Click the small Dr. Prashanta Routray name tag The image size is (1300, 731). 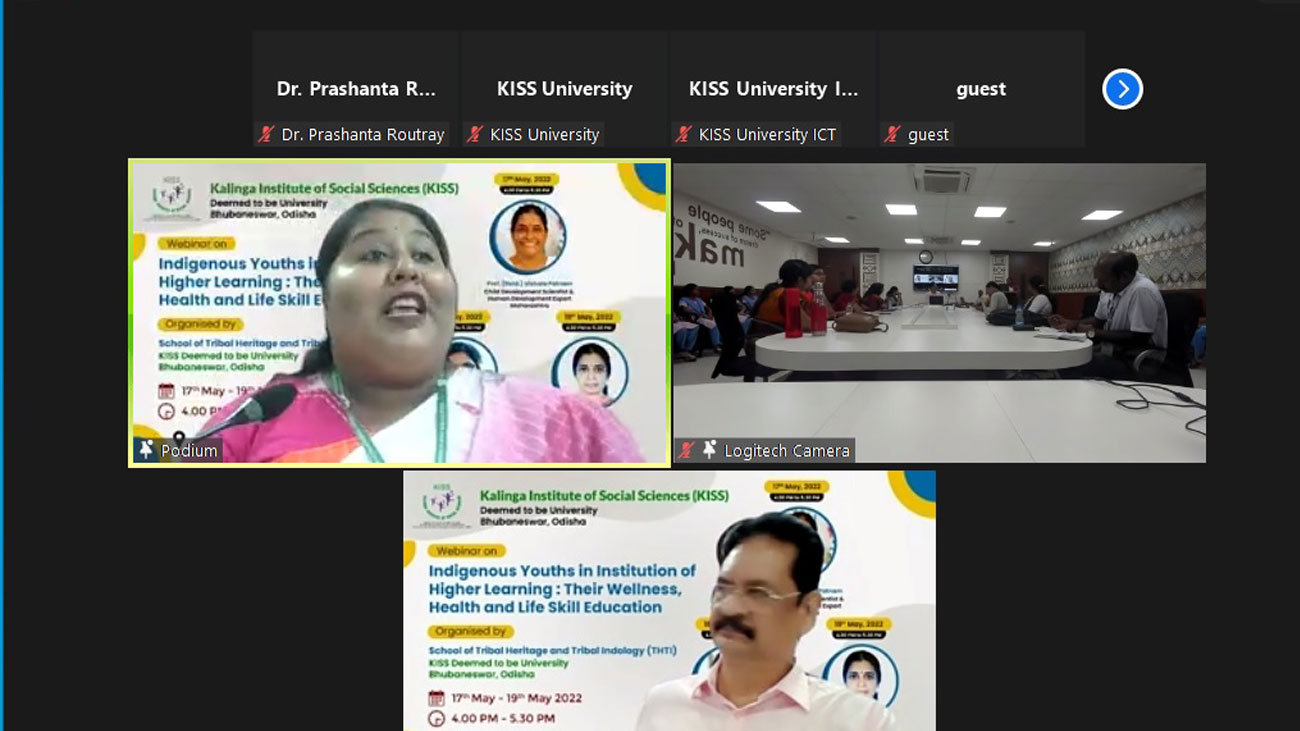tap(362, 135)
